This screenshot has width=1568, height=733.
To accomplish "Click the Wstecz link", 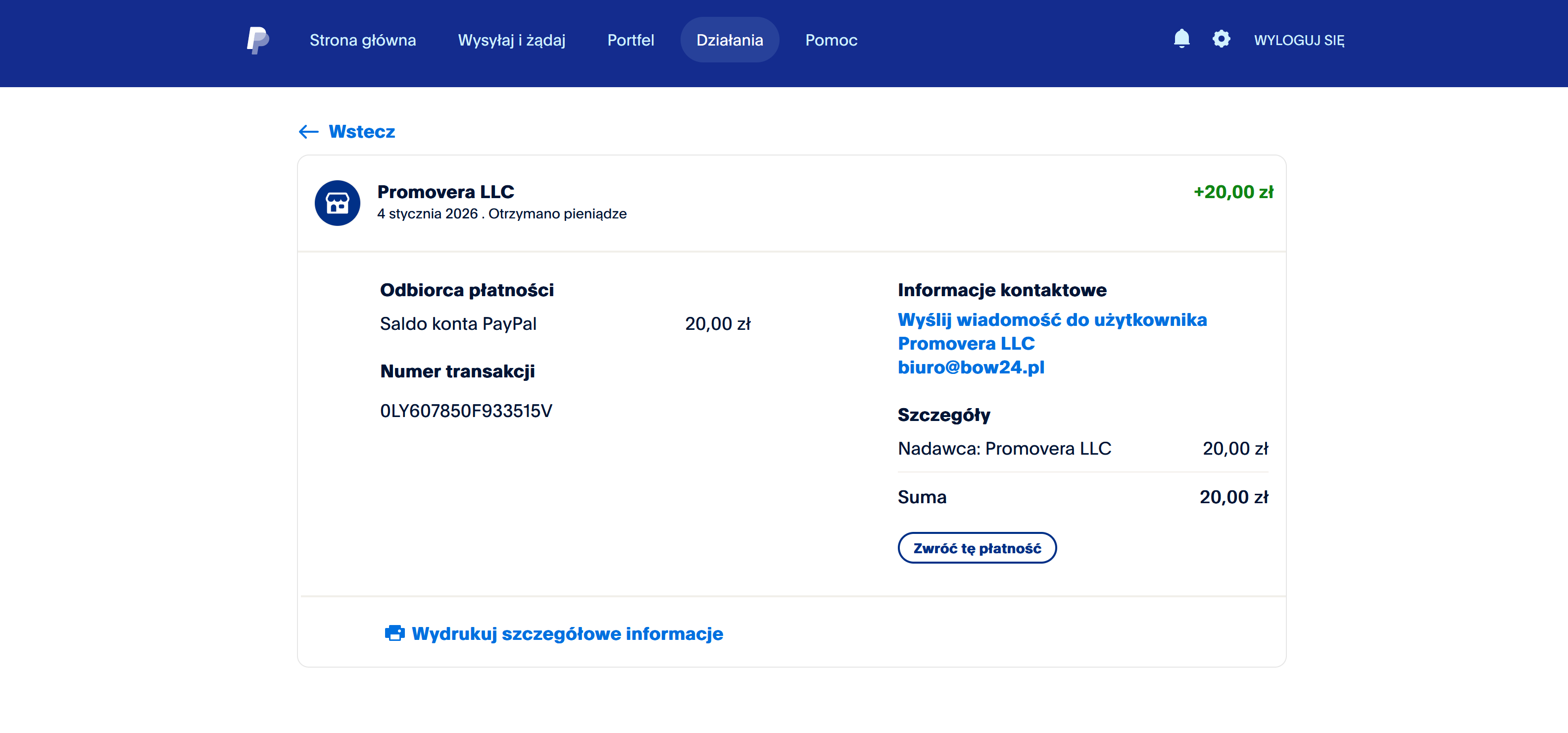I will pyautogui.click(x=362, y=132).
